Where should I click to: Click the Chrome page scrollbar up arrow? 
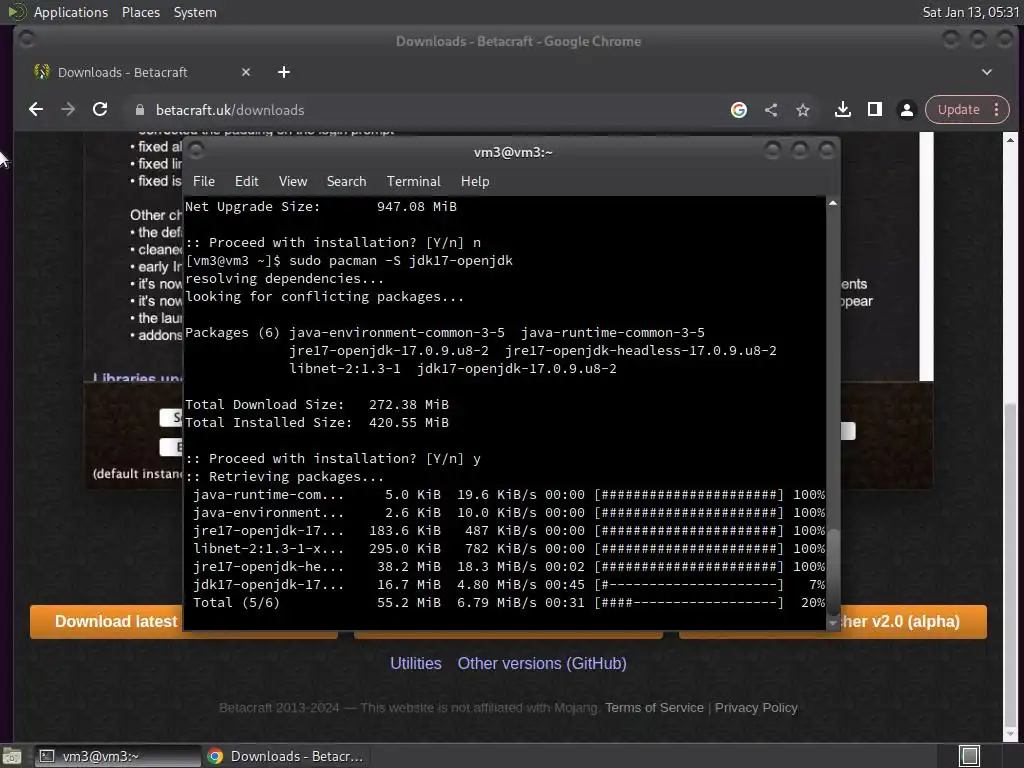(1010, 139)
